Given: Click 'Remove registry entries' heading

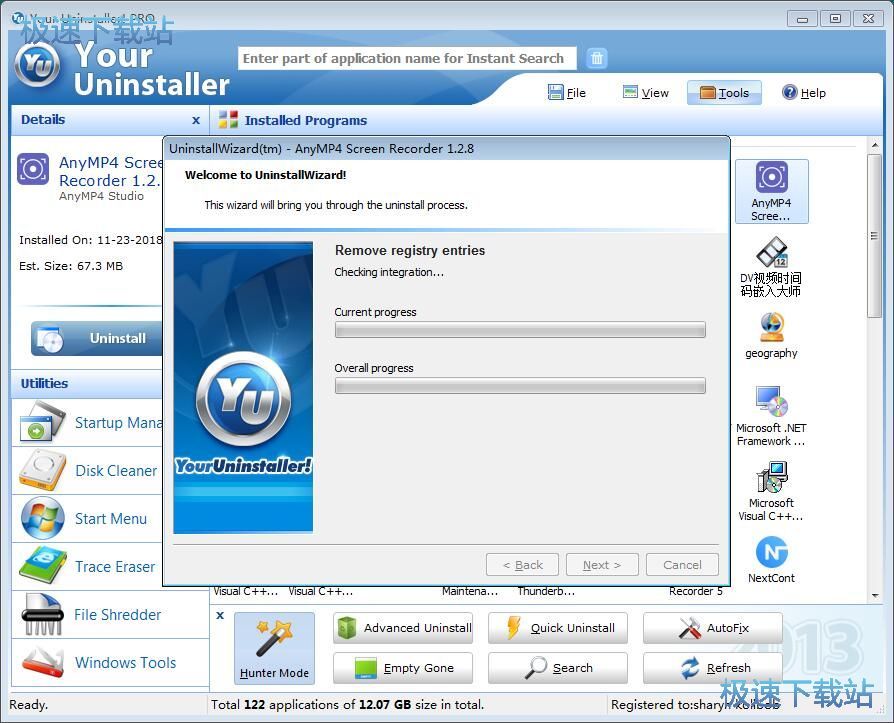Looking at the screenshot, I should [x=409, y=250].
